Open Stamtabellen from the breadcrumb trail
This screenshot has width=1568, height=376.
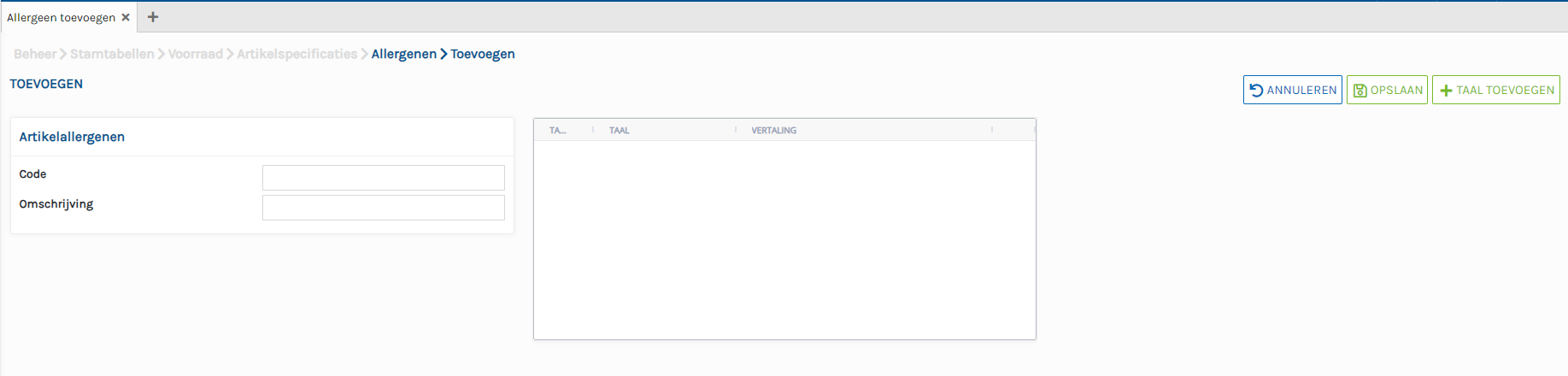tap(112, 54)
